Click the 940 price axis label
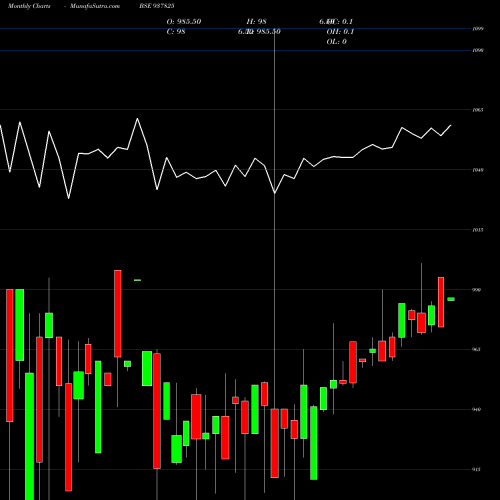The image size is (500, 500). [x=477, y=409]
